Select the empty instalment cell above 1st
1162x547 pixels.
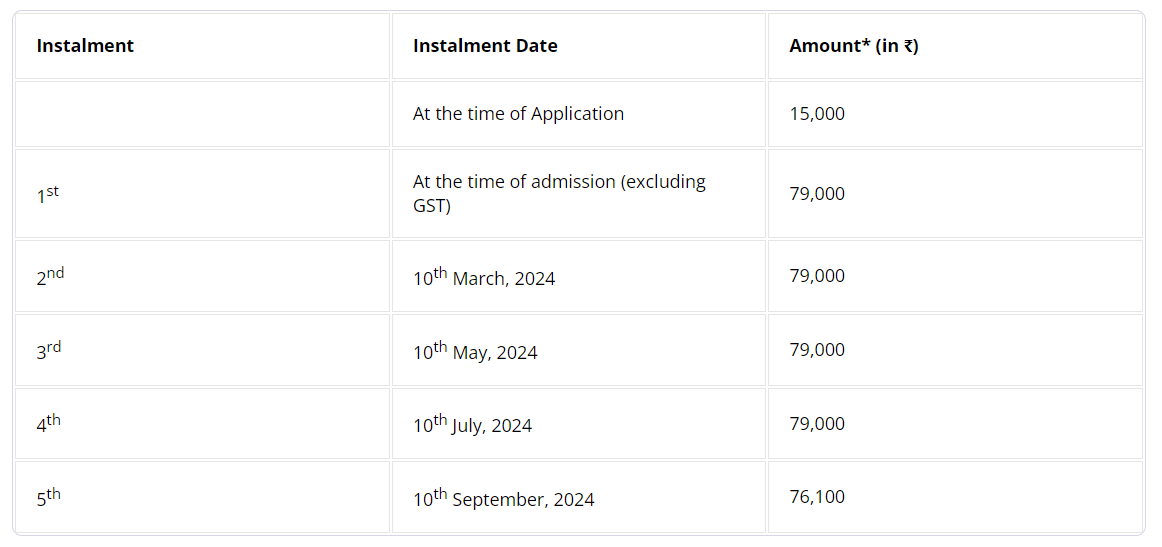pos(202,114)
